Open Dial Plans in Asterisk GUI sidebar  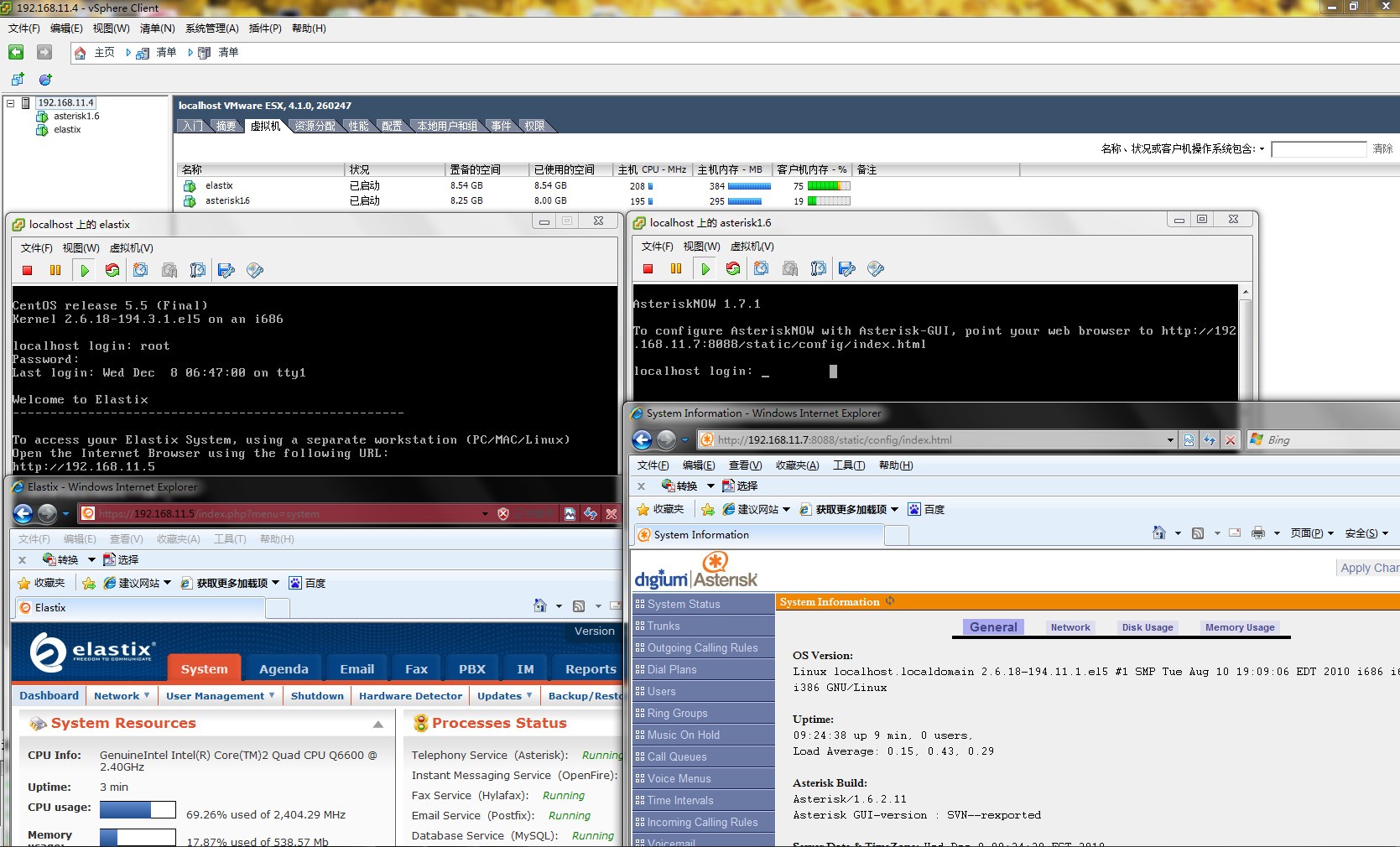[704, 669]
